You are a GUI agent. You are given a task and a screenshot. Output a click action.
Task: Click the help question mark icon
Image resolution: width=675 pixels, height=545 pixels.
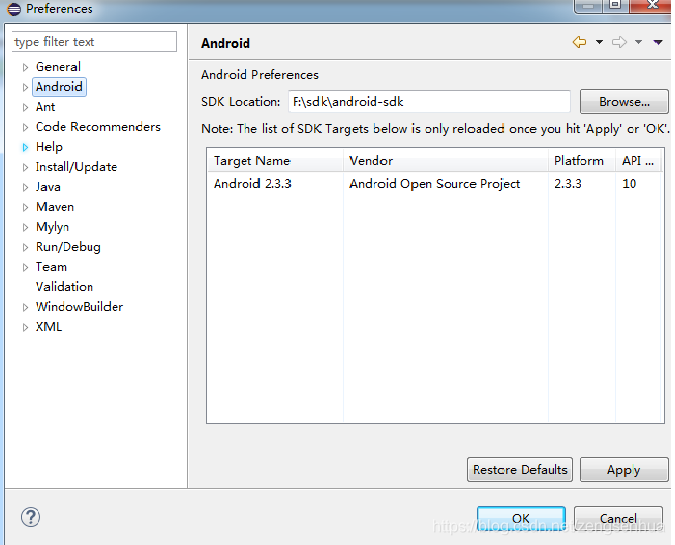click(31, 517)
